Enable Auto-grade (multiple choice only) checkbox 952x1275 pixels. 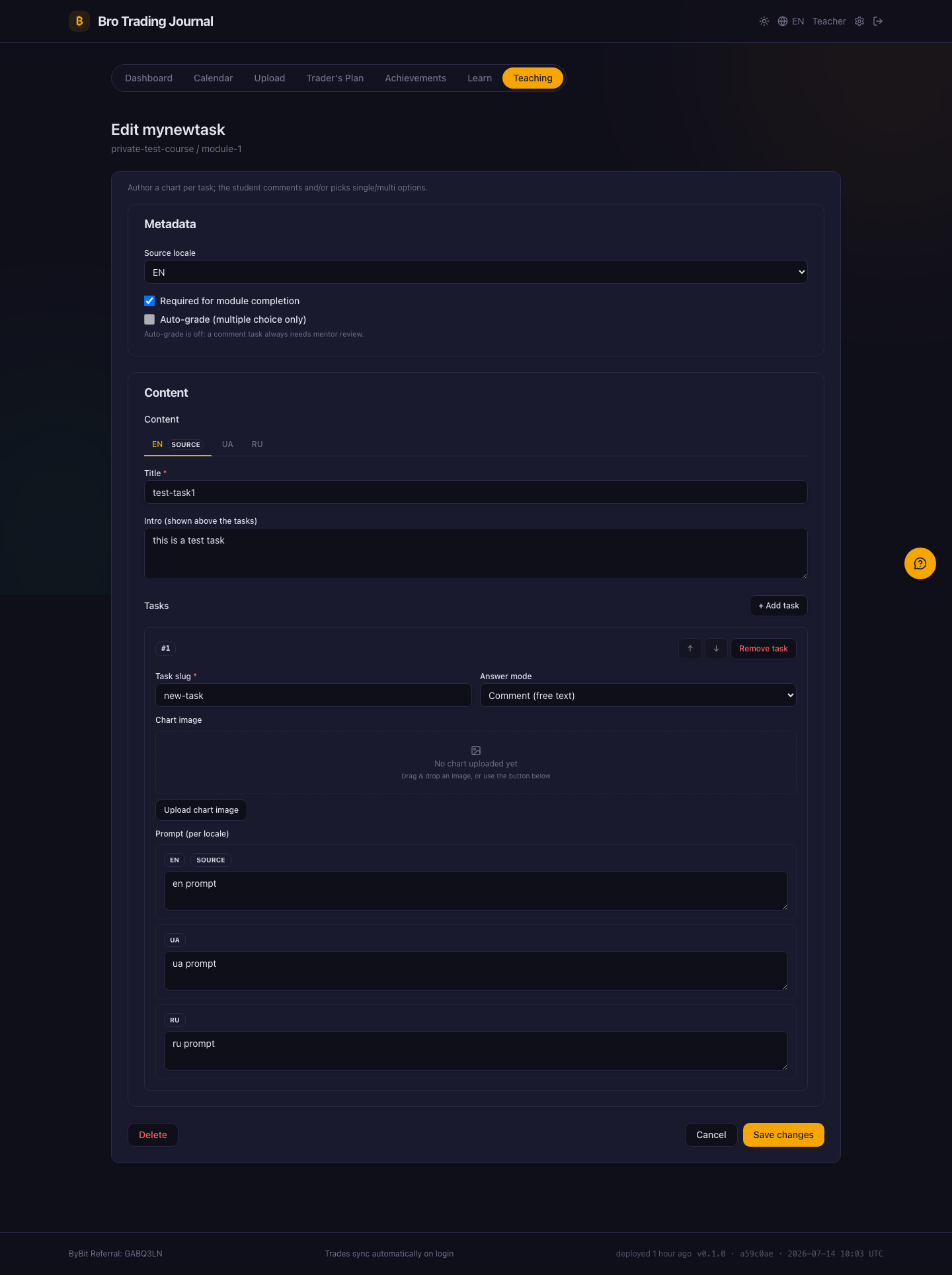pos(149,319)
